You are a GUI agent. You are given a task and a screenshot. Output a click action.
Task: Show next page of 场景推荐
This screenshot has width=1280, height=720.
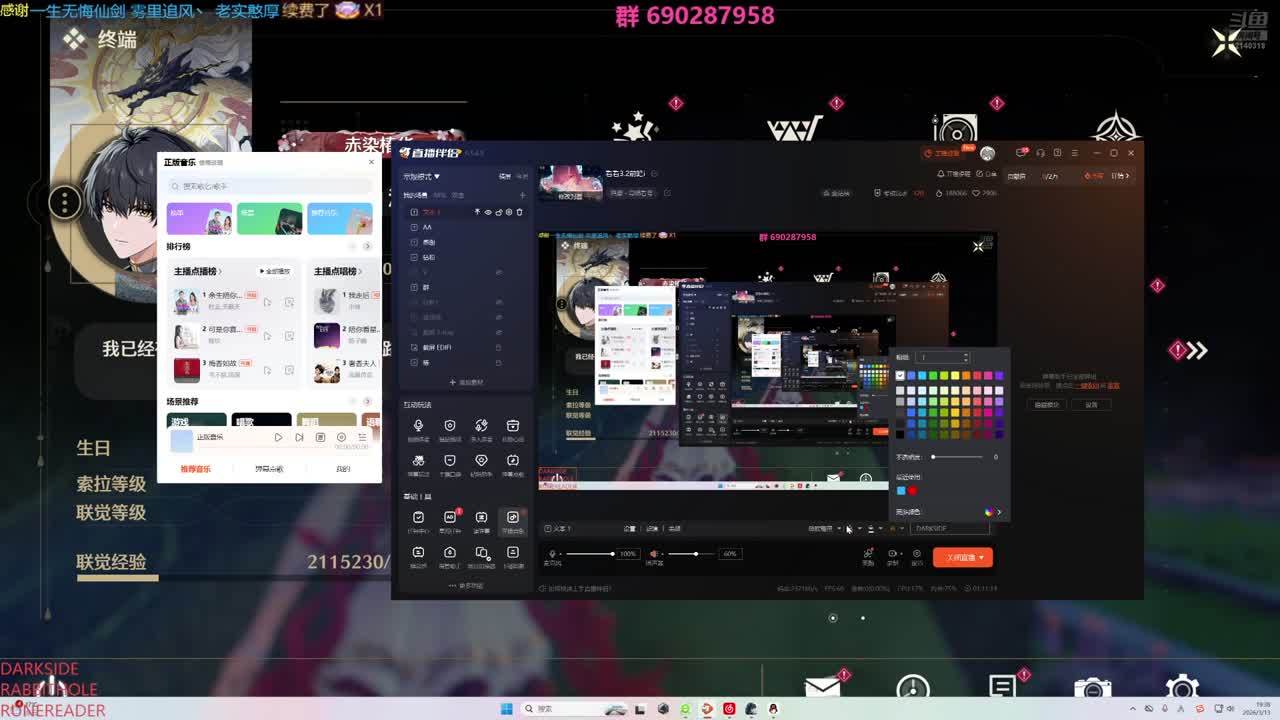367,402
